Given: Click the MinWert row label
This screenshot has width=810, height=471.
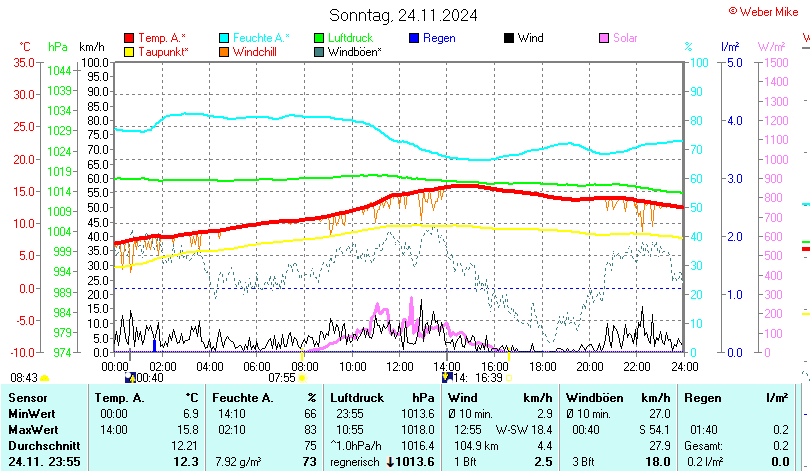Looking at the screenshot, I should tap(32, 414).
